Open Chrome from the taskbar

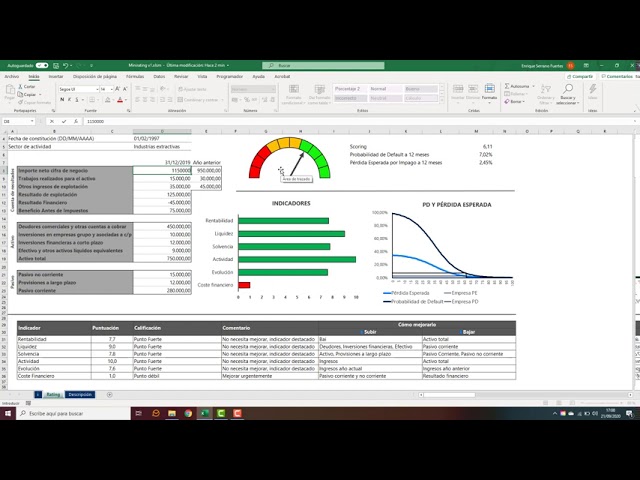188,413
